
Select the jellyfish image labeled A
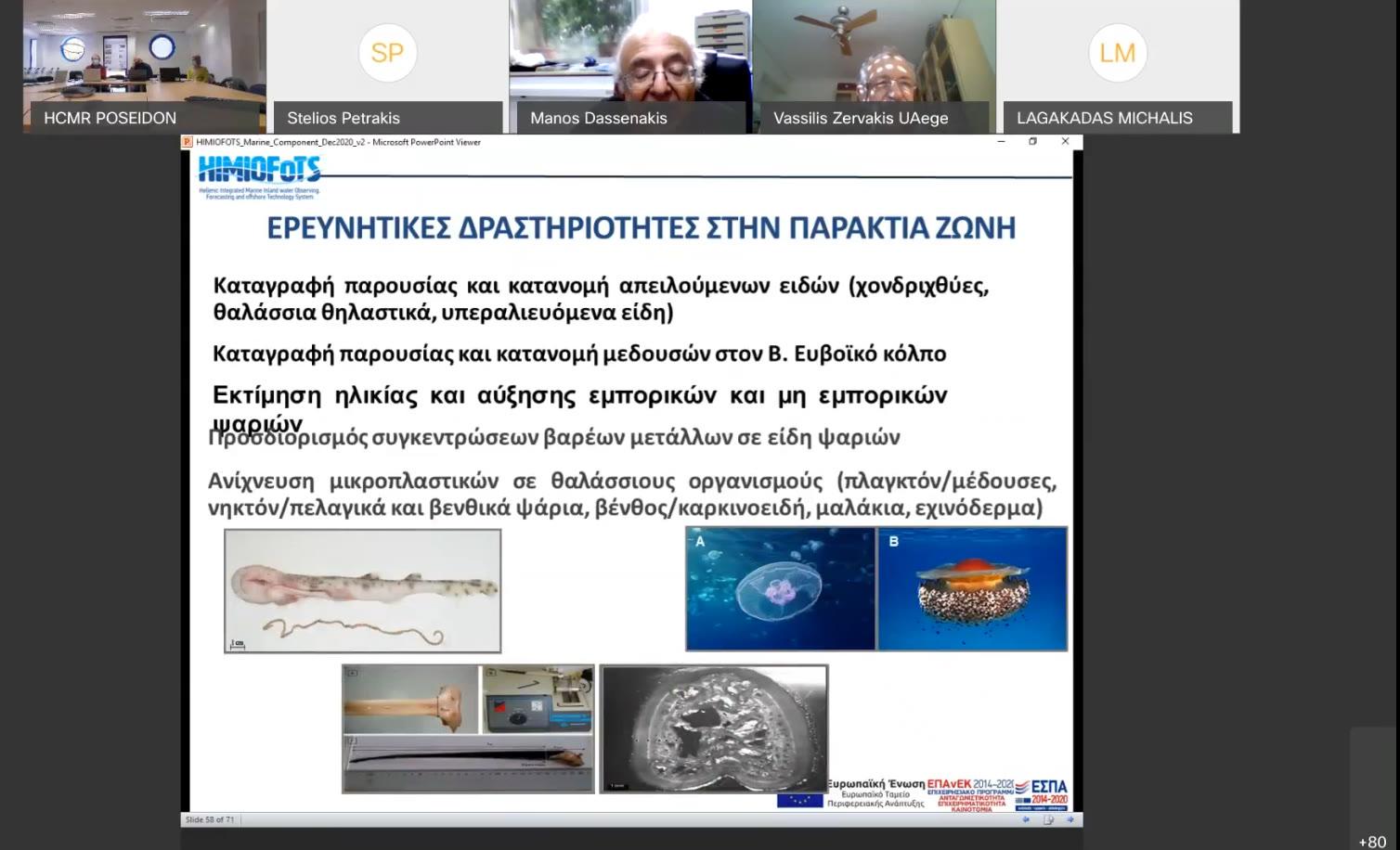tap(781, 588)
